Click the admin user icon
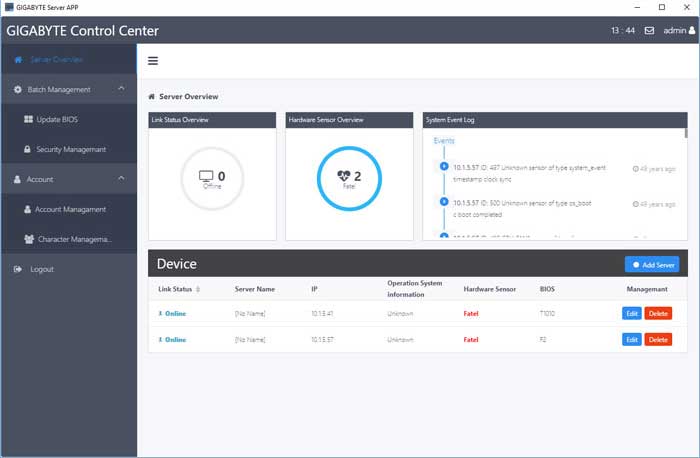Screen dimensions: 700x458 pyautogui.click(x=692, y=30)
